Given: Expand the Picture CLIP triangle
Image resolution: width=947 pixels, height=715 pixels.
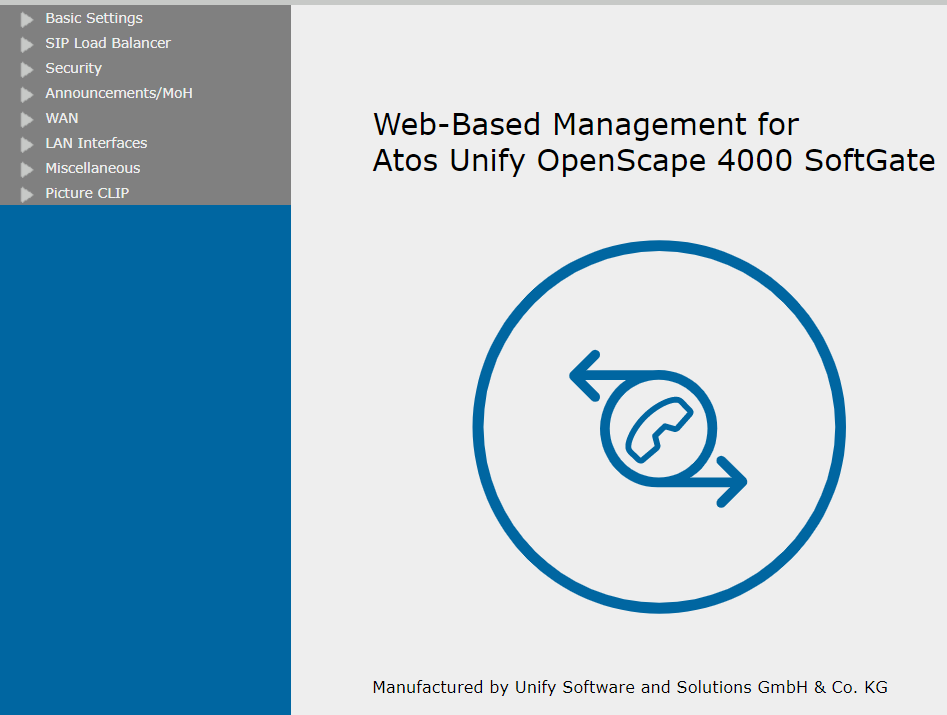Looking at the screenshot, I should pos(27,194).
